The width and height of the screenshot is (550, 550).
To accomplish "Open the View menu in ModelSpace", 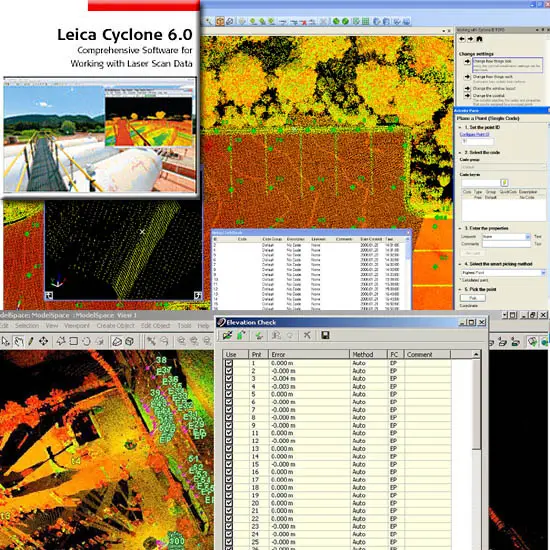I will 52,326.
